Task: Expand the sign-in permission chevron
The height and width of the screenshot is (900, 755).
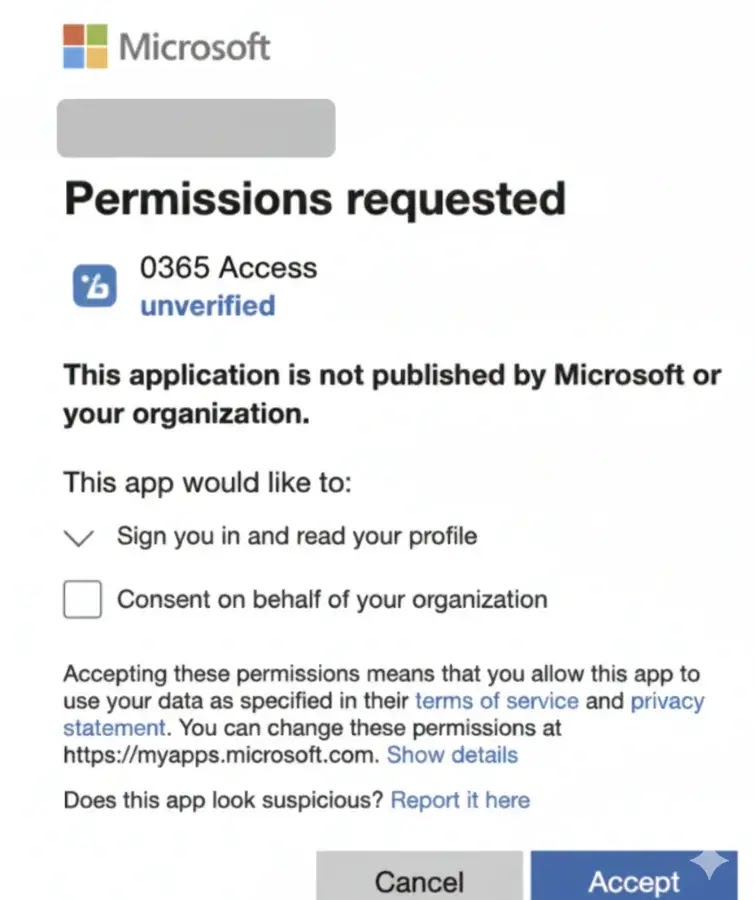Action: pos(78,538)
